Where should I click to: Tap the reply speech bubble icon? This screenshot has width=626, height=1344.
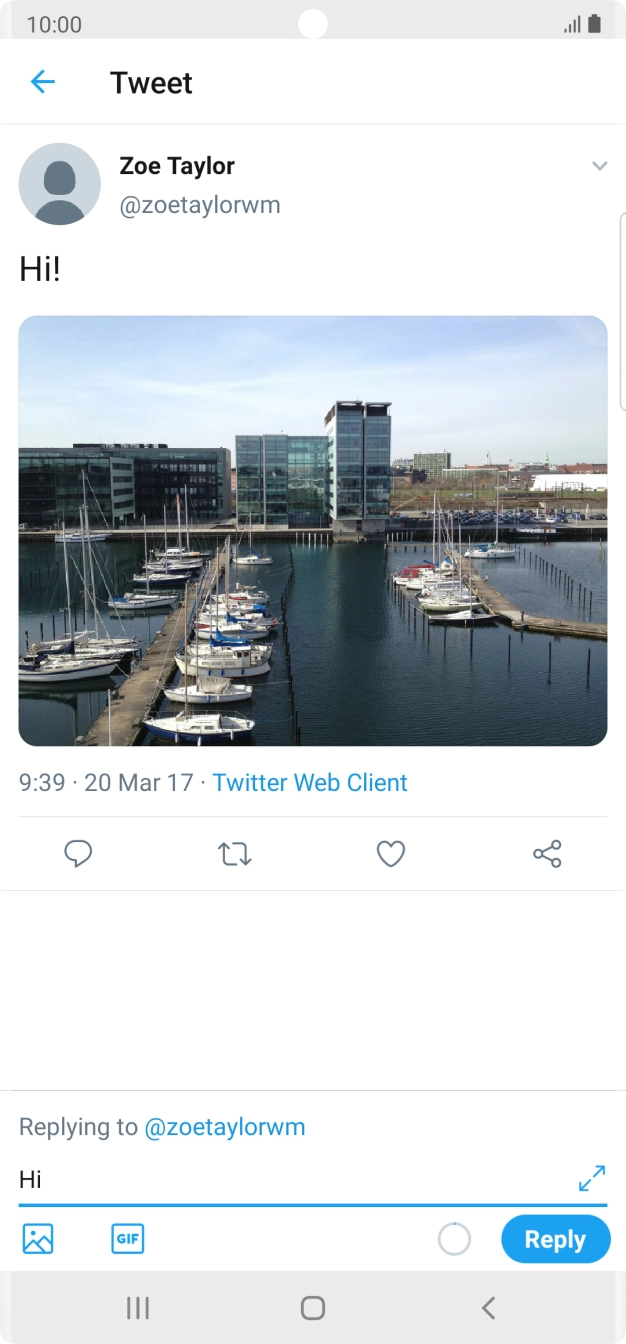point(78,853)
